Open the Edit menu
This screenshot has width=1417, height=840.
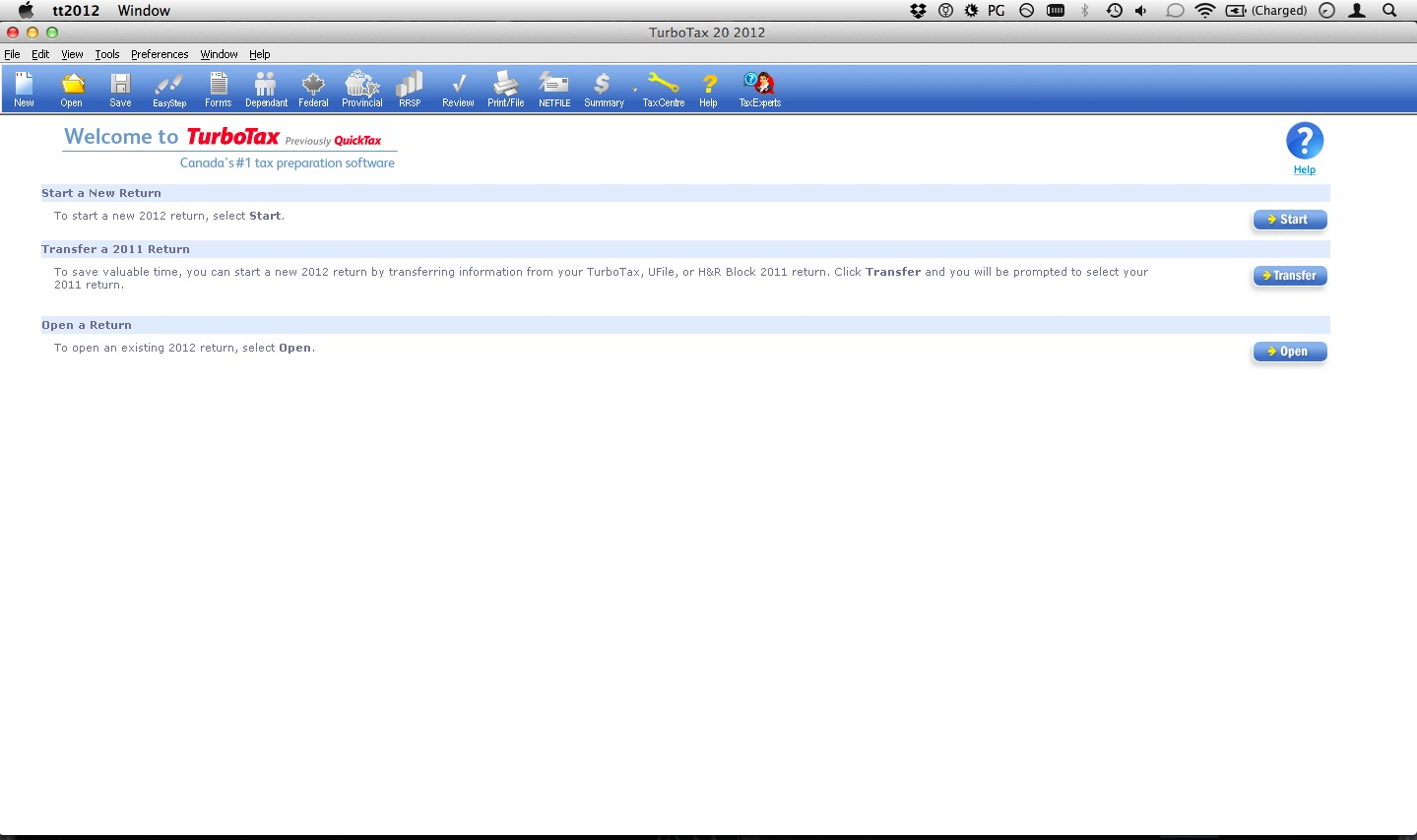[x=40, y=54]
